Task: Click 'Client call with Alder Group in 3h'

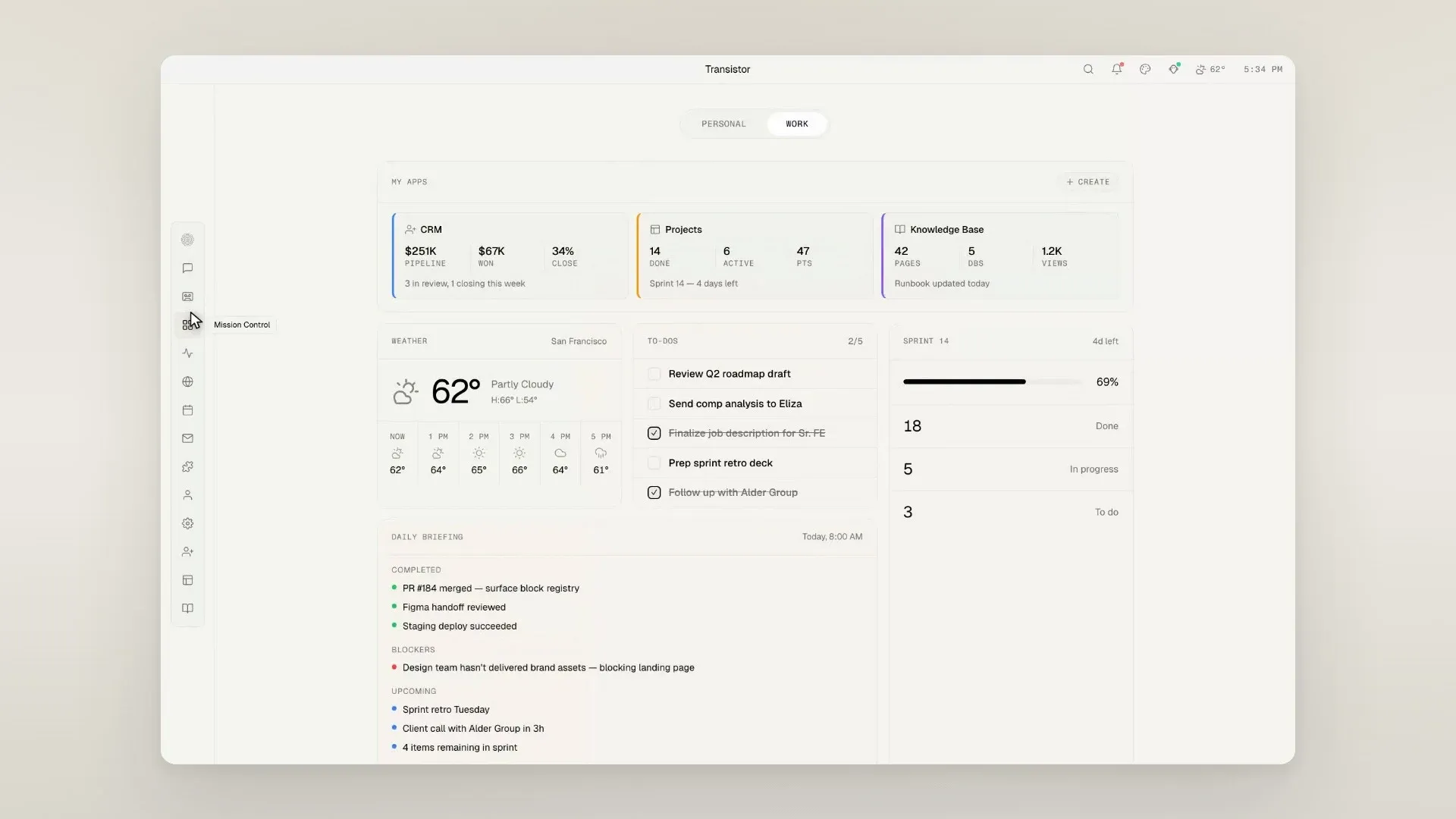Action: pyautogui.click(x=473, y=729)
